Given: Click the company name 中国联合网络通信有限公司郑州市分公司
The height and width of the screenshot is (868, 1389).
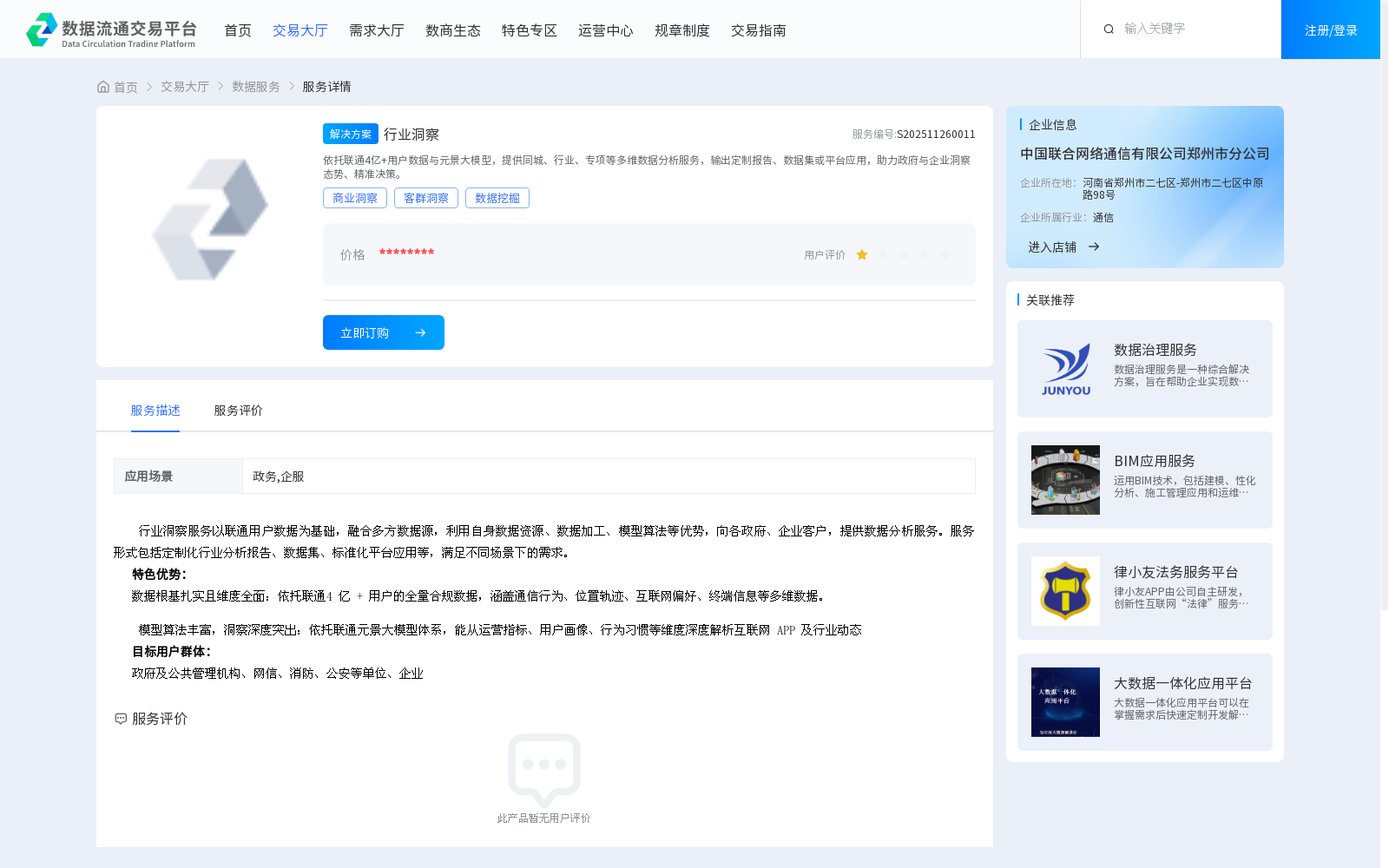Looking at the screenshot, I should tap(1145, 154).
